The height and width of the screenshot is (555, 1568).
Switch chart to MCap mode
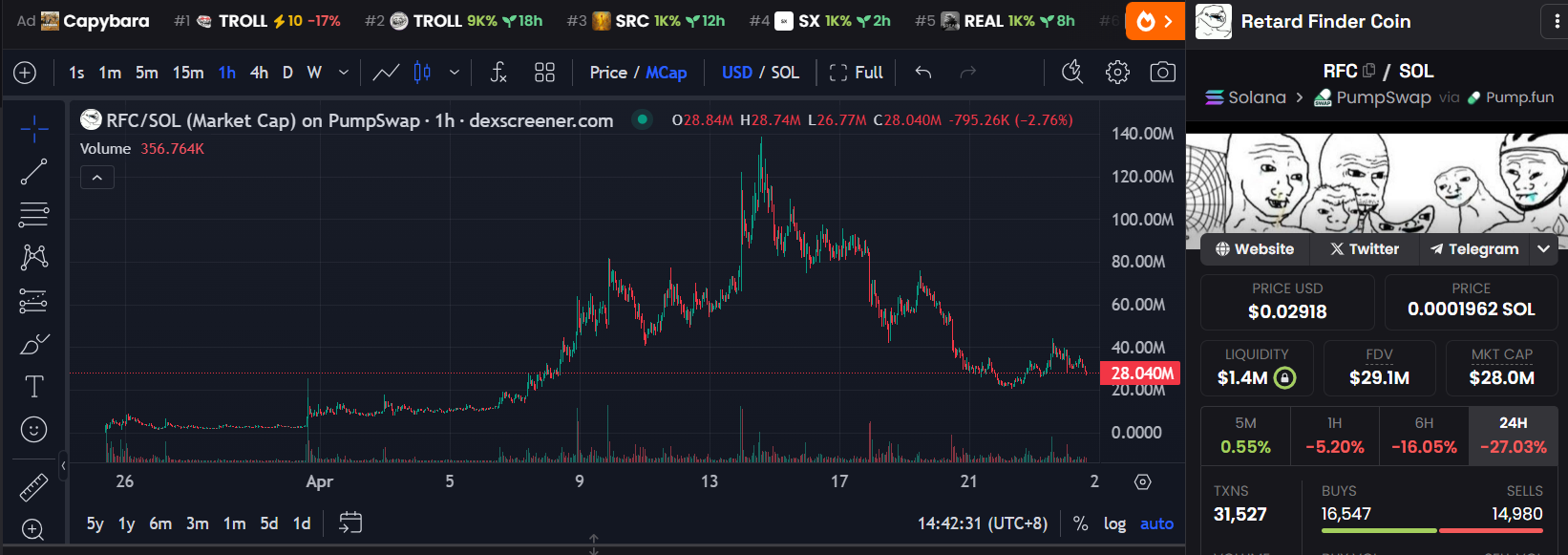point(666,73)
